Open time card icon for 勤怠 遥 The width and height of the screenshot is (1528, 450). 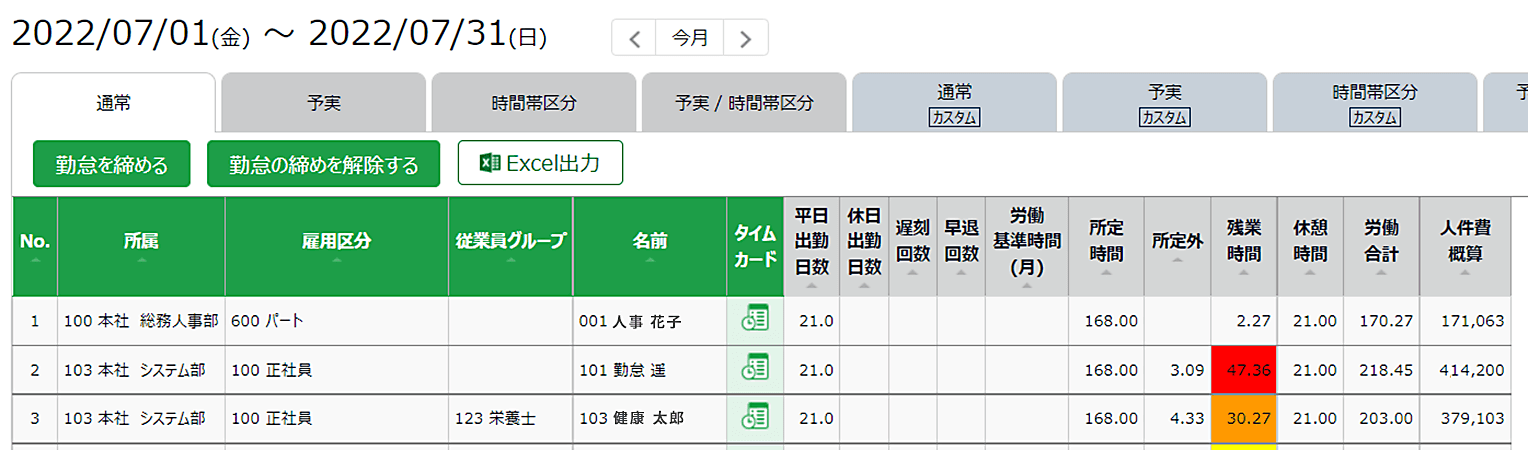(755, 369)
